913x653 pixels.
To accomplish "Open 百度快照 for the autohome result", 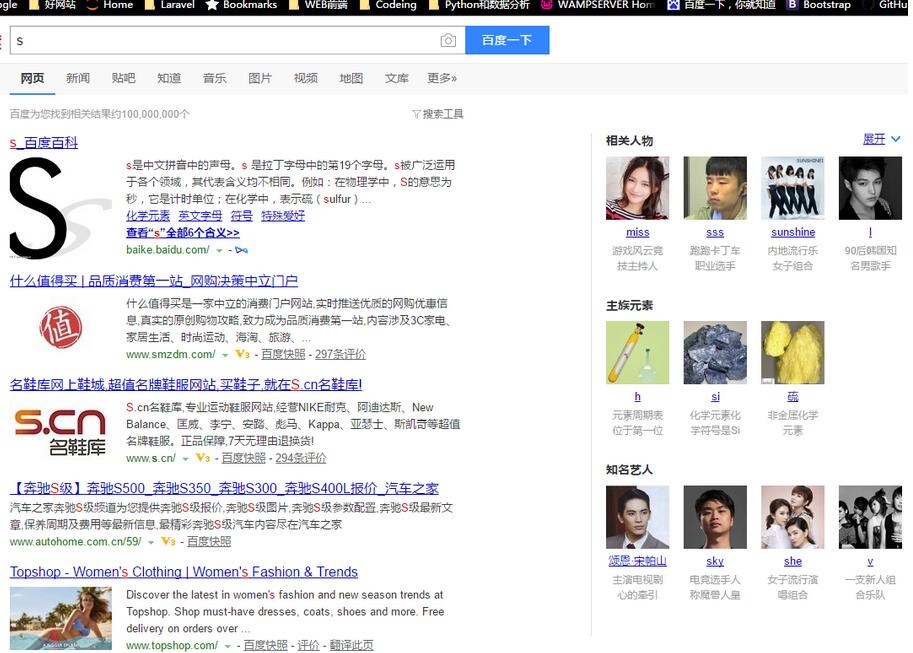I will [209, 541].
